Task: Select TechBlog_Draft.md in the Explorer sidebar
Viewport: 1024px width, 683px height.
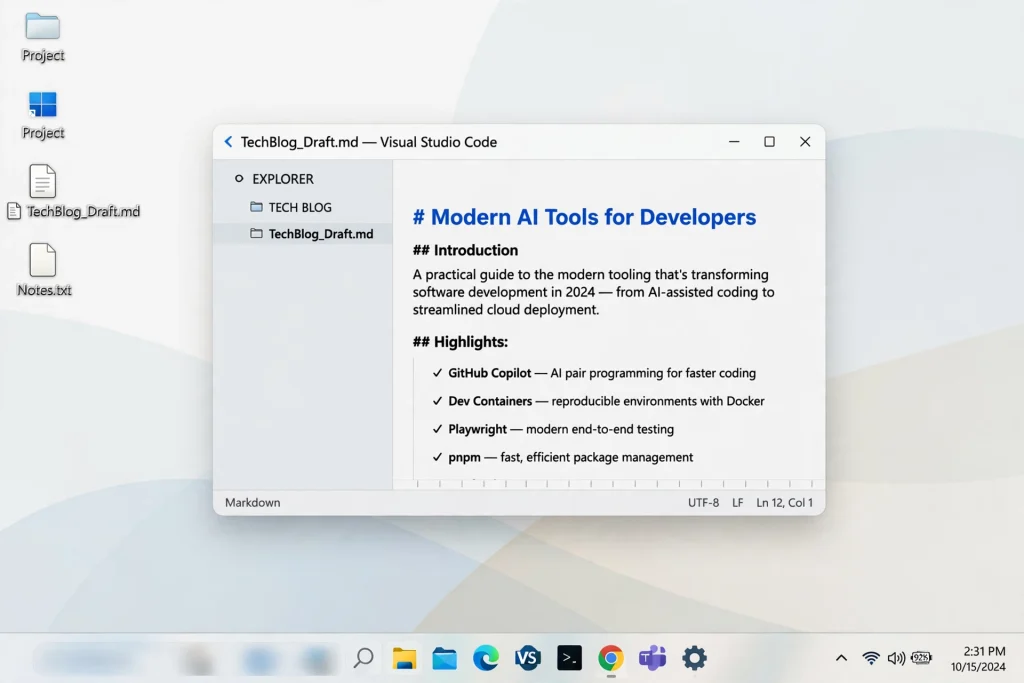Action: 303,234
